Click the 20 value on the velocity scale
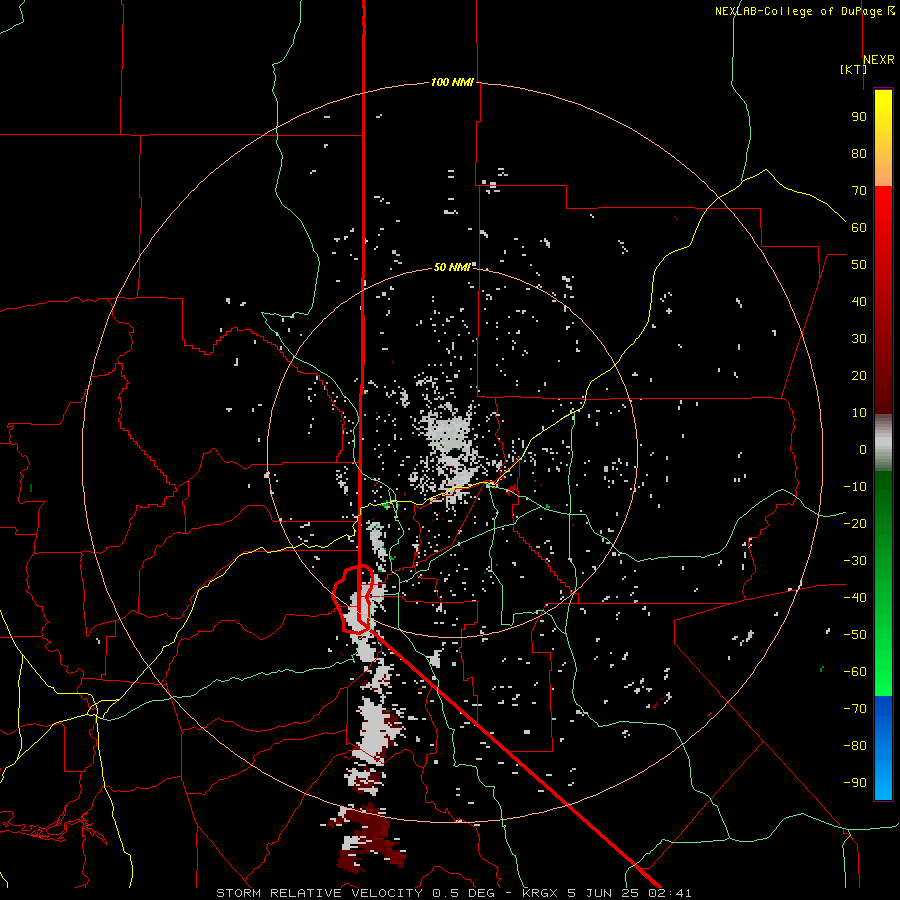The width and height of the screenshot is (900, 900). tap(859, 376)
